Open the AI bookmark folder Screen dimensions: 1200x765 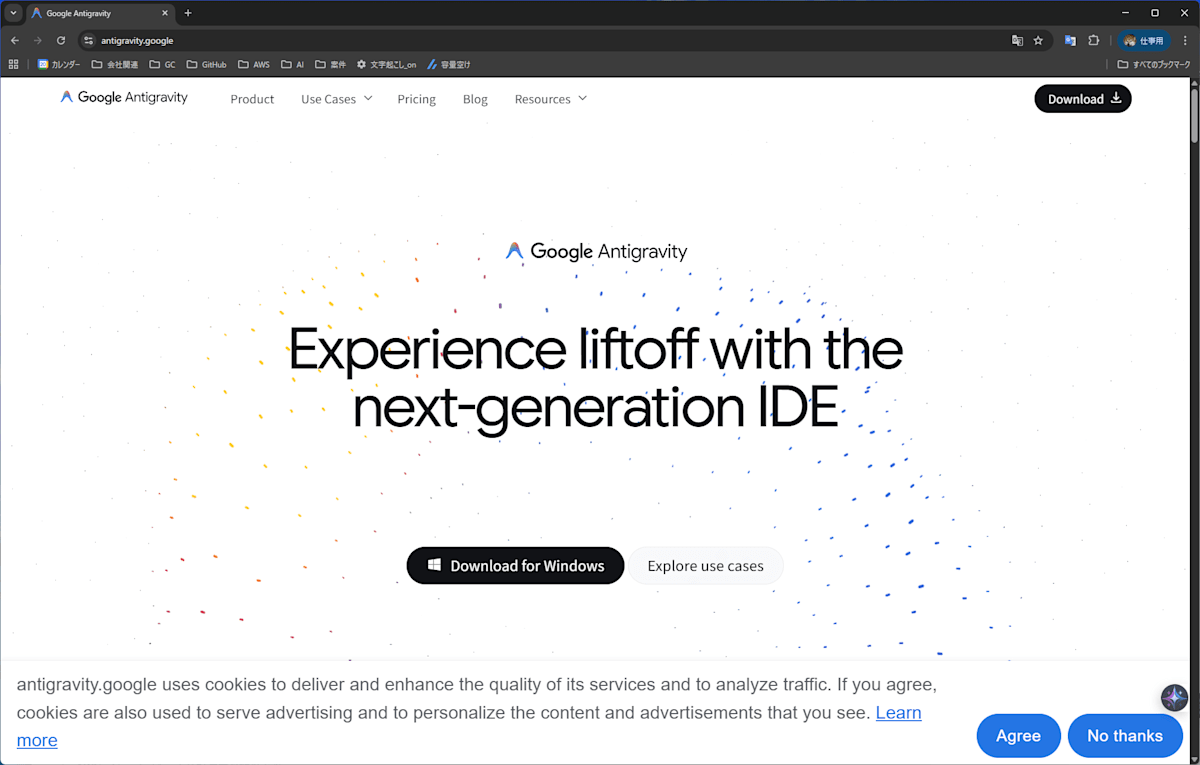point(293,64)
